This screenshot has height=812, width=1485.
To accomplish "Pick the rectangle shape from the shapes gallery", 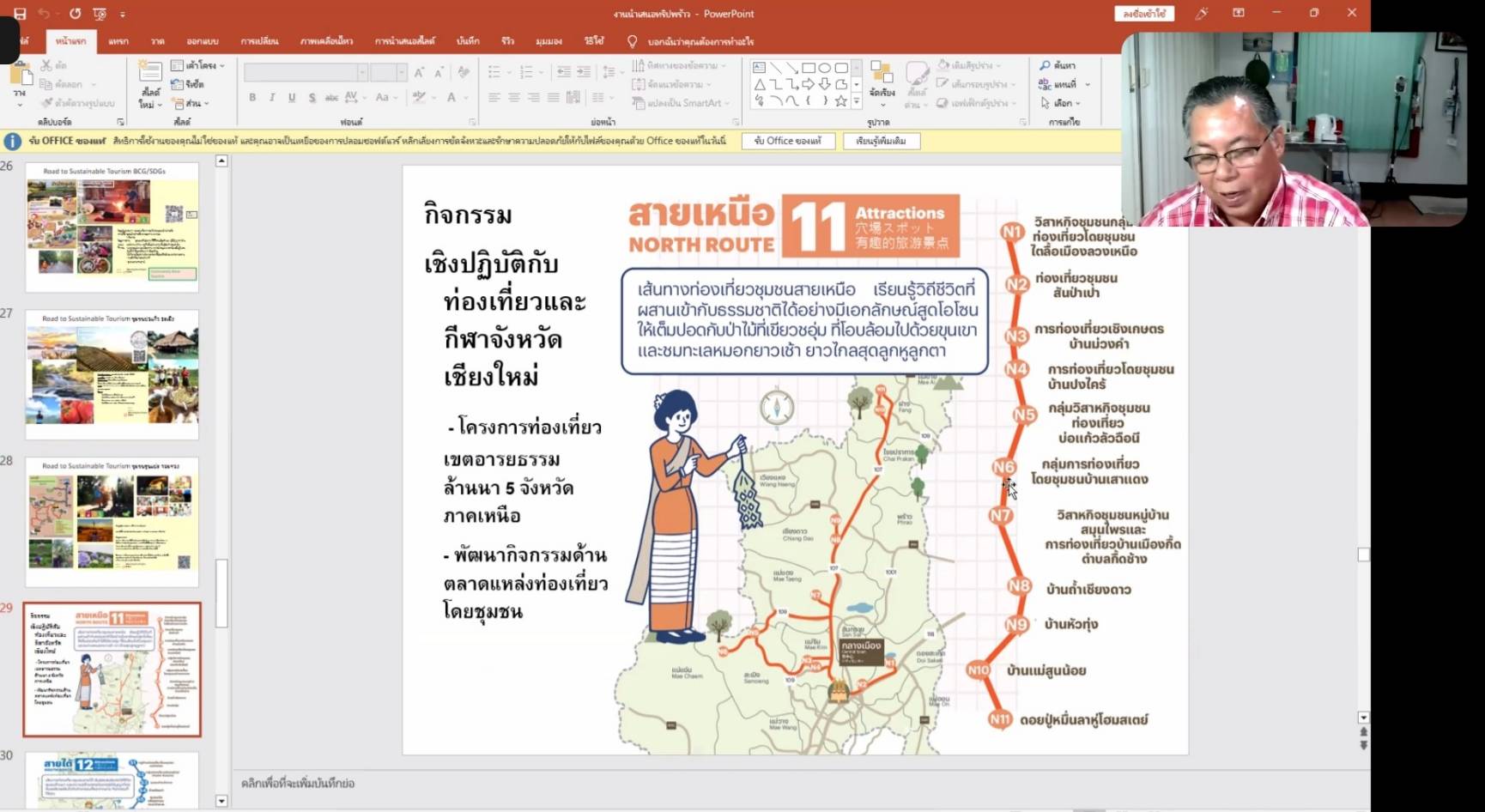I will click(x=808, y=68).
